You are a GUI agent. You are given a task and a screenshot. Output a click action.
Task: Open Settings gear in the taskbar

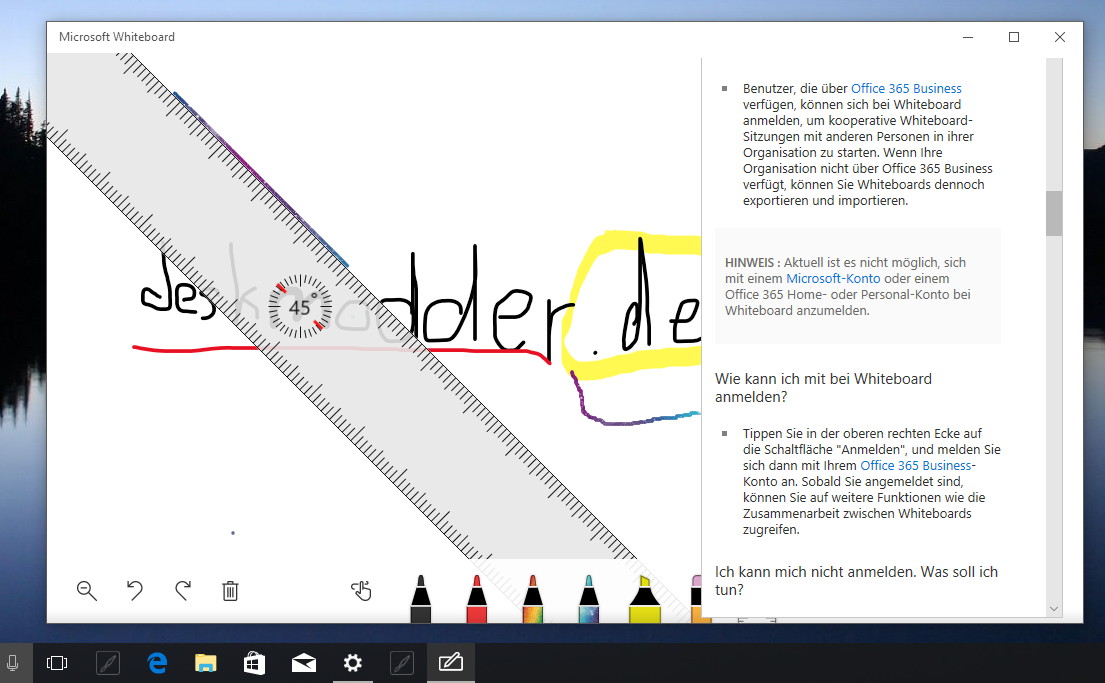pyautogui.click(x=352, y=662)
